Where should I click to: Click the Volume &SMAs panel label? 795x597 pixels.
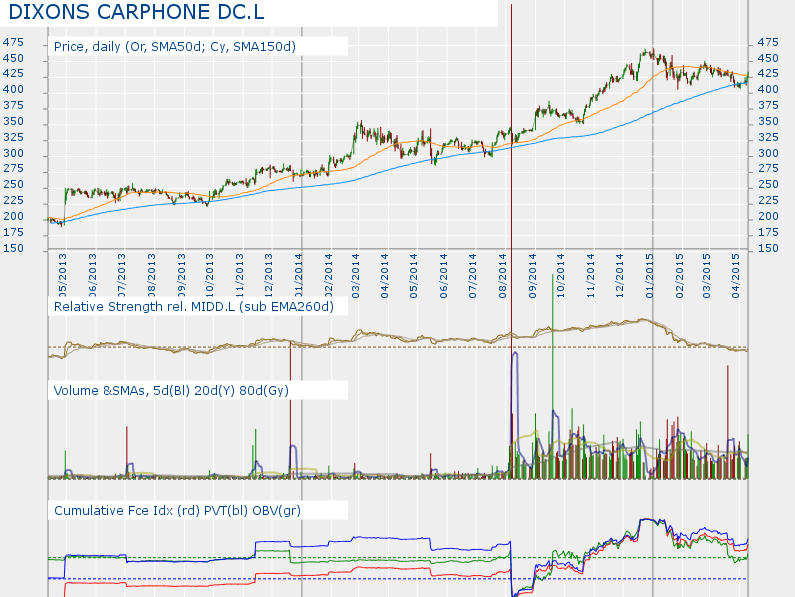tap(171, 390)
